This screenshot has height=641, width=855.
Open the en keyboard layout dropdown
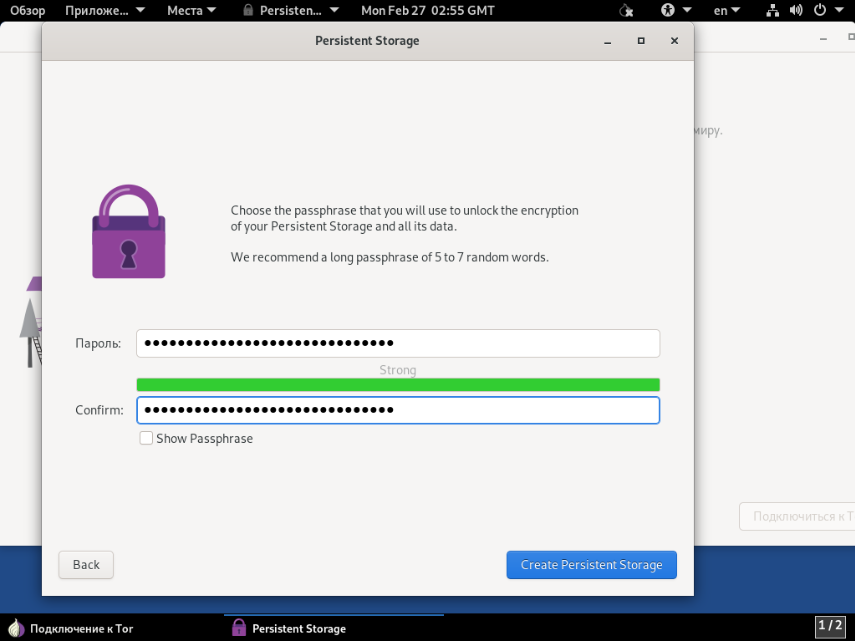tap(727, 11)
